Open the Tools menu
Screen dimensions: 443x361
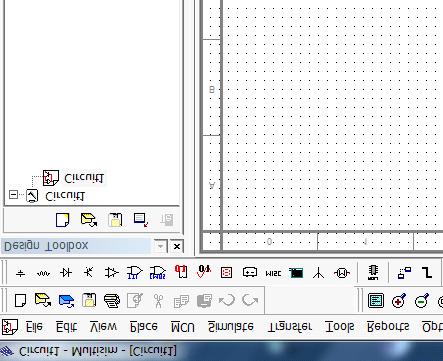coord(339,327)
